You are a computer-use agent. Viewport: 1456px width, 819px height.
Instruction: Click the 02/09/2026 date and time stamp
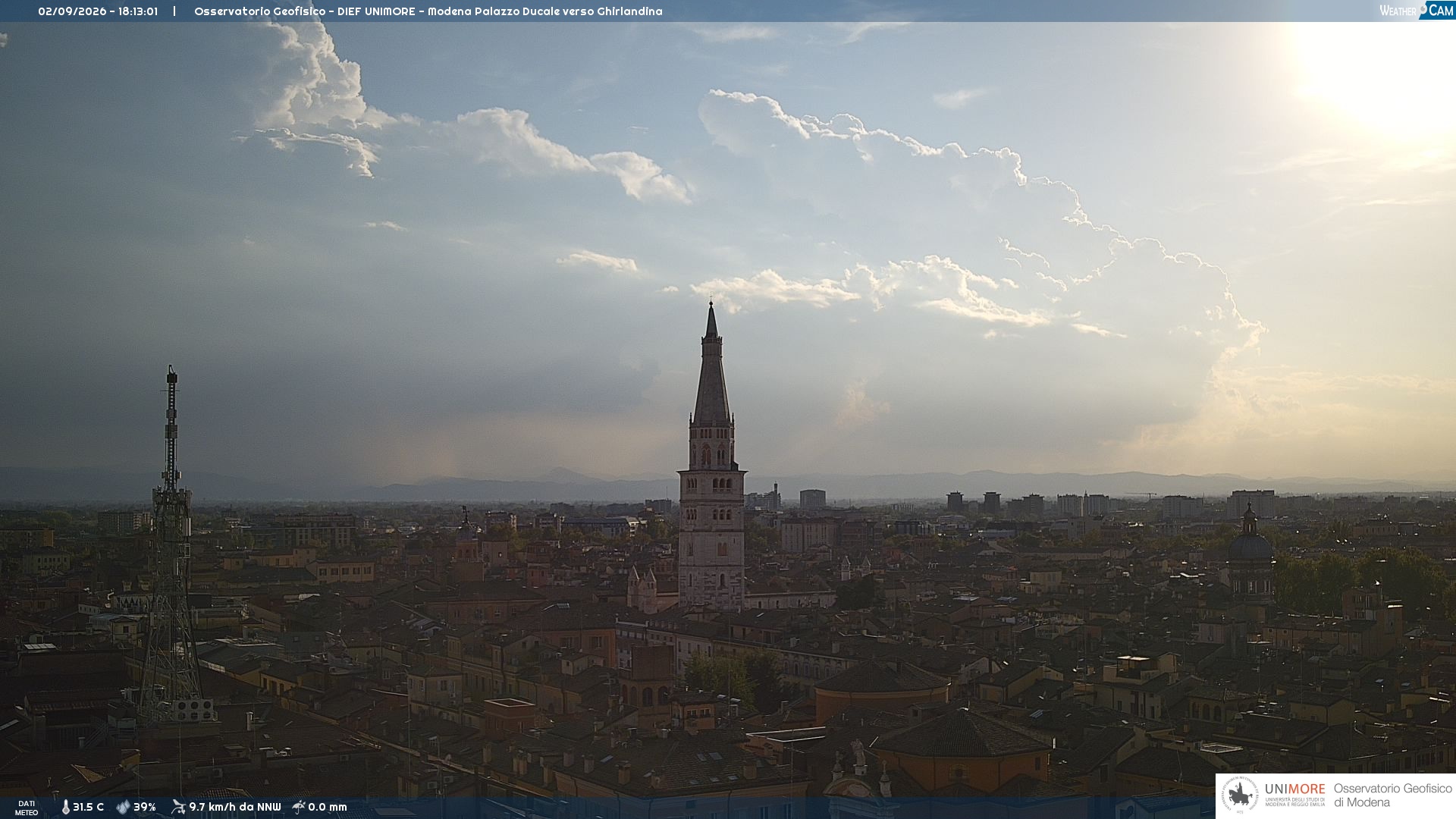[98, 11]
